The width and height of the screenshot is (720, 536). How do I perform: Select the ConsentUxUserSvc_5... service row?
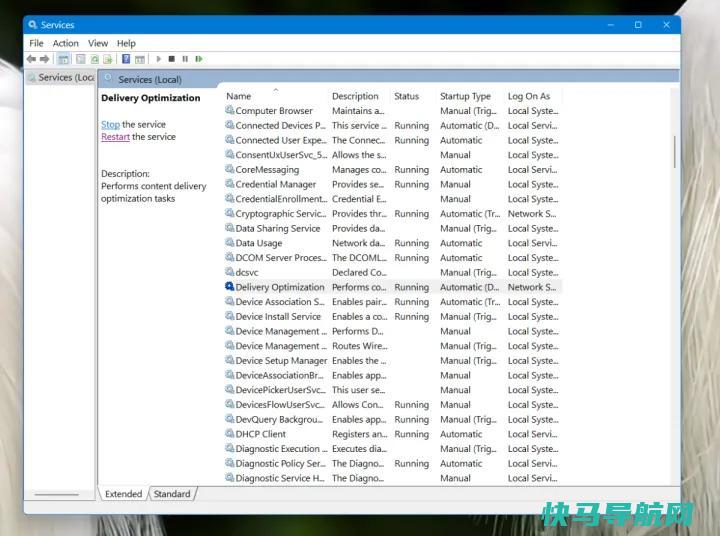(x=393, y=155)
